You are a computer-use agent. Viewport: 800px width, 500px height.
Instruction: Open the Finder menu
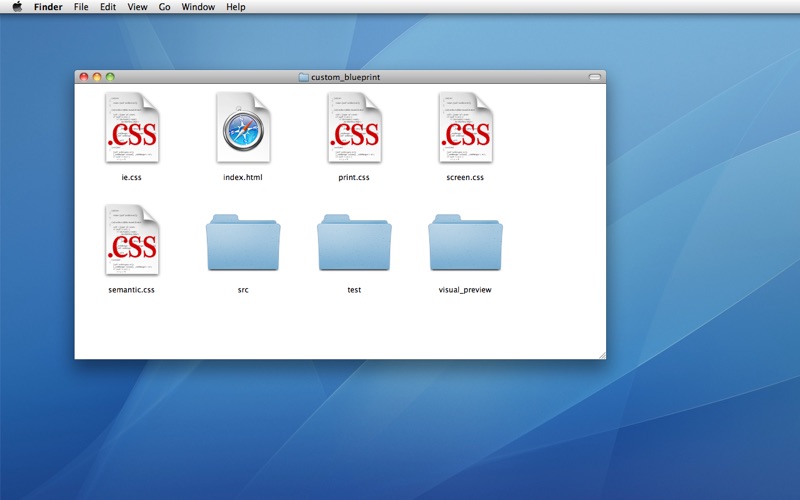coord(48,7)
